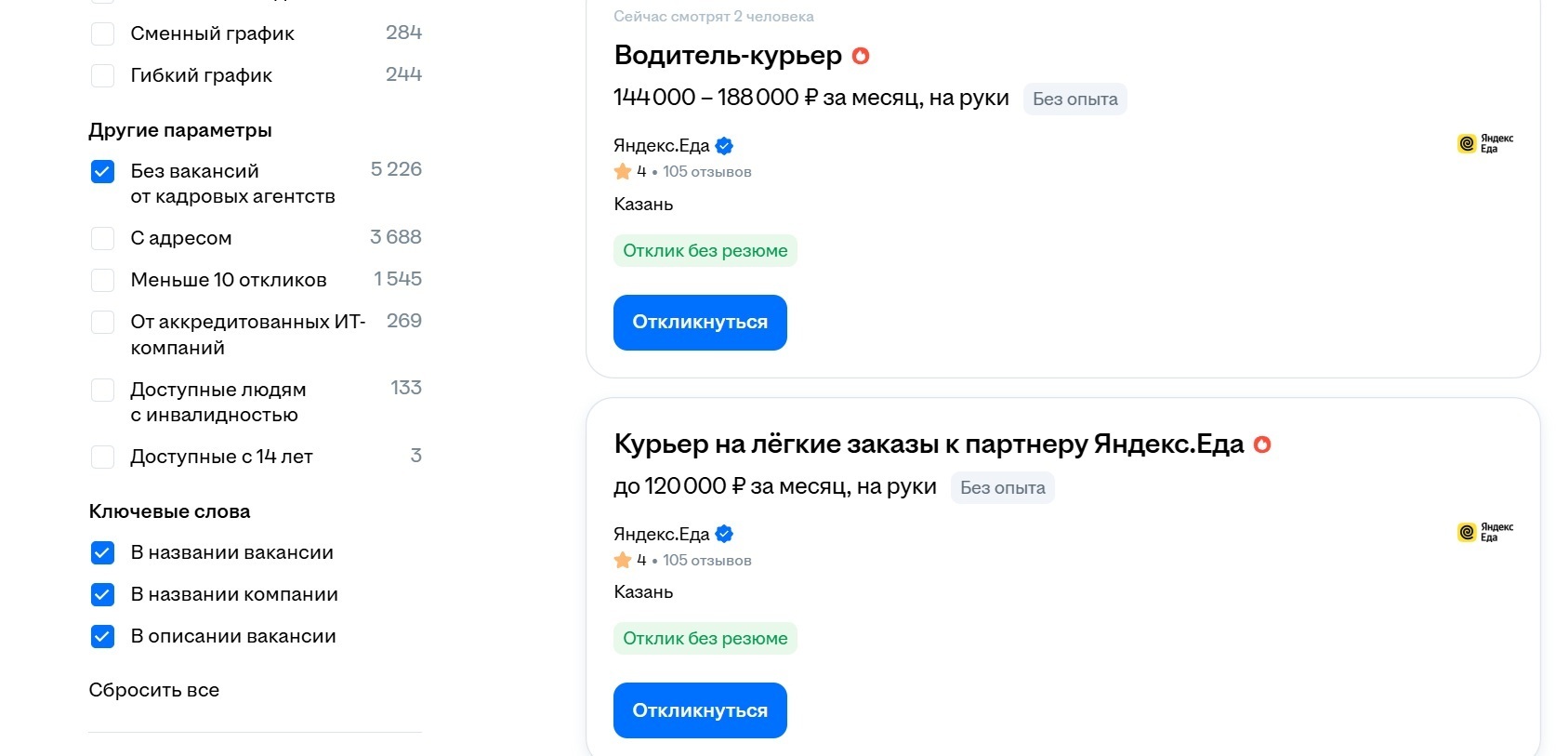Enable the Доступные с 14 лет filter
This screenshot has height=756, width=1568.
102,457
